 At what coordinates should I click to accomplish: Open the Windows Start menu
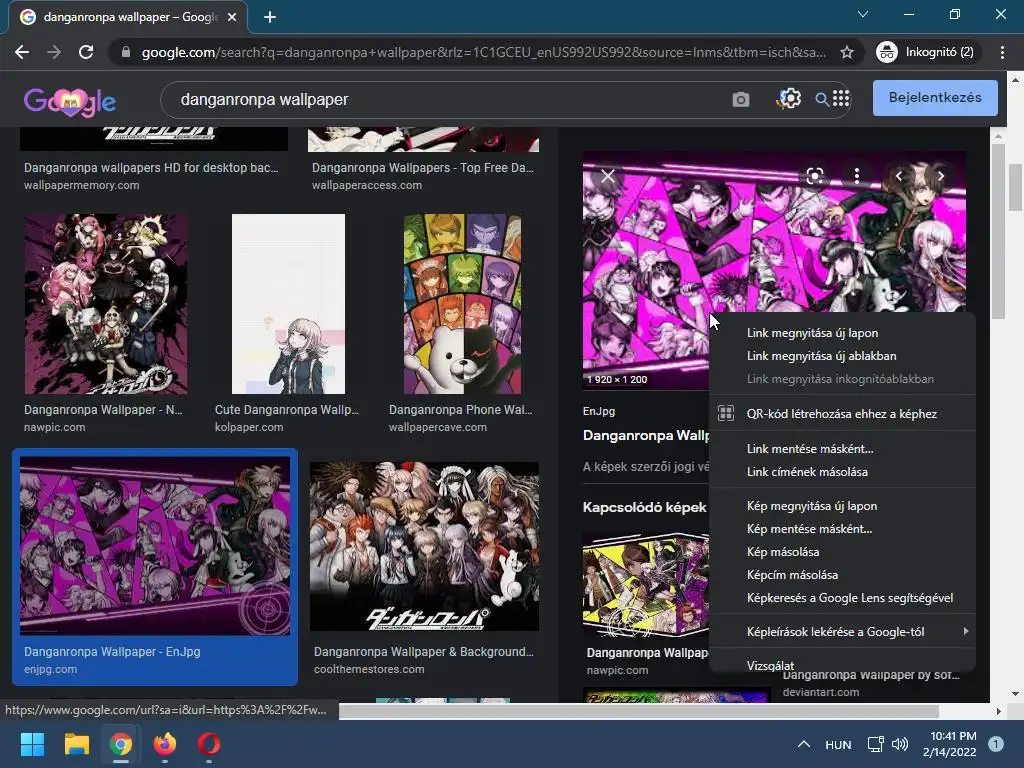[x=32, y=744]
